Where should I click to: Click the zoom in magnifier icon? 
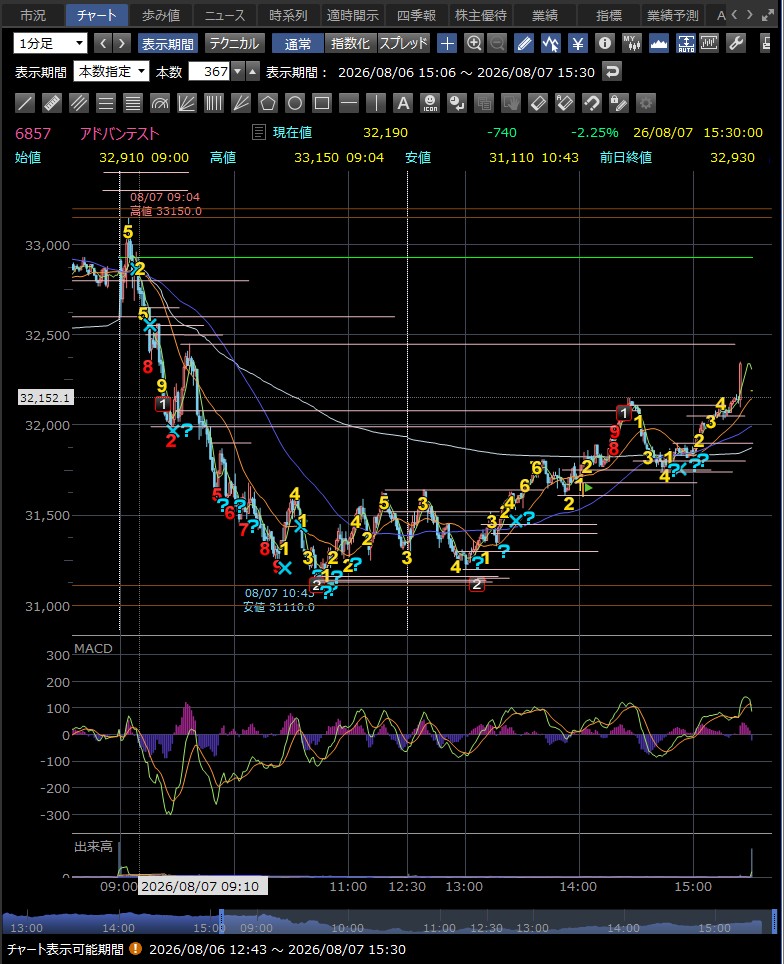tap(474, 44)
